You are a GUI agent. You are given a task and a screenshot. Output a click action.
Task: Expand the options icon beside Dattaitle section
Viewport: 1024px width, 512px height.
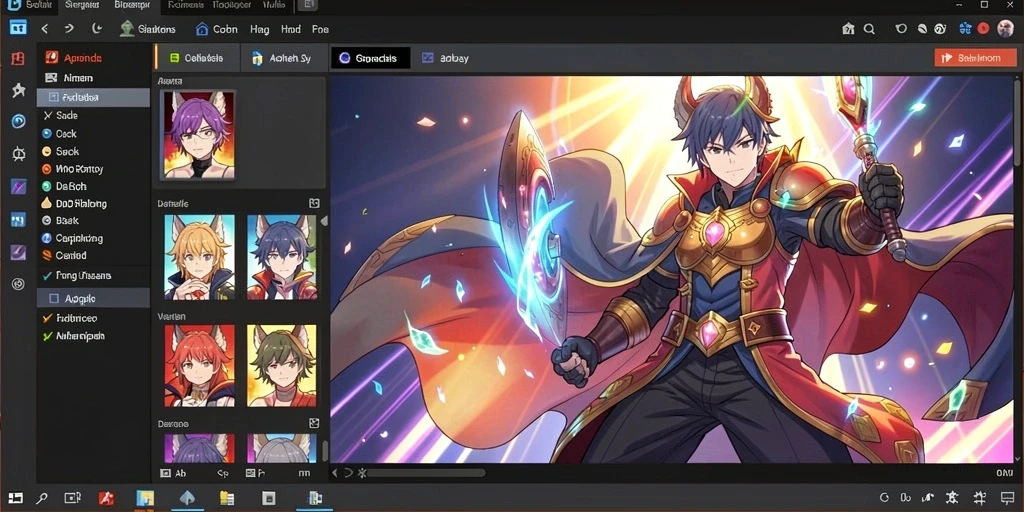(x=314, y=204)
